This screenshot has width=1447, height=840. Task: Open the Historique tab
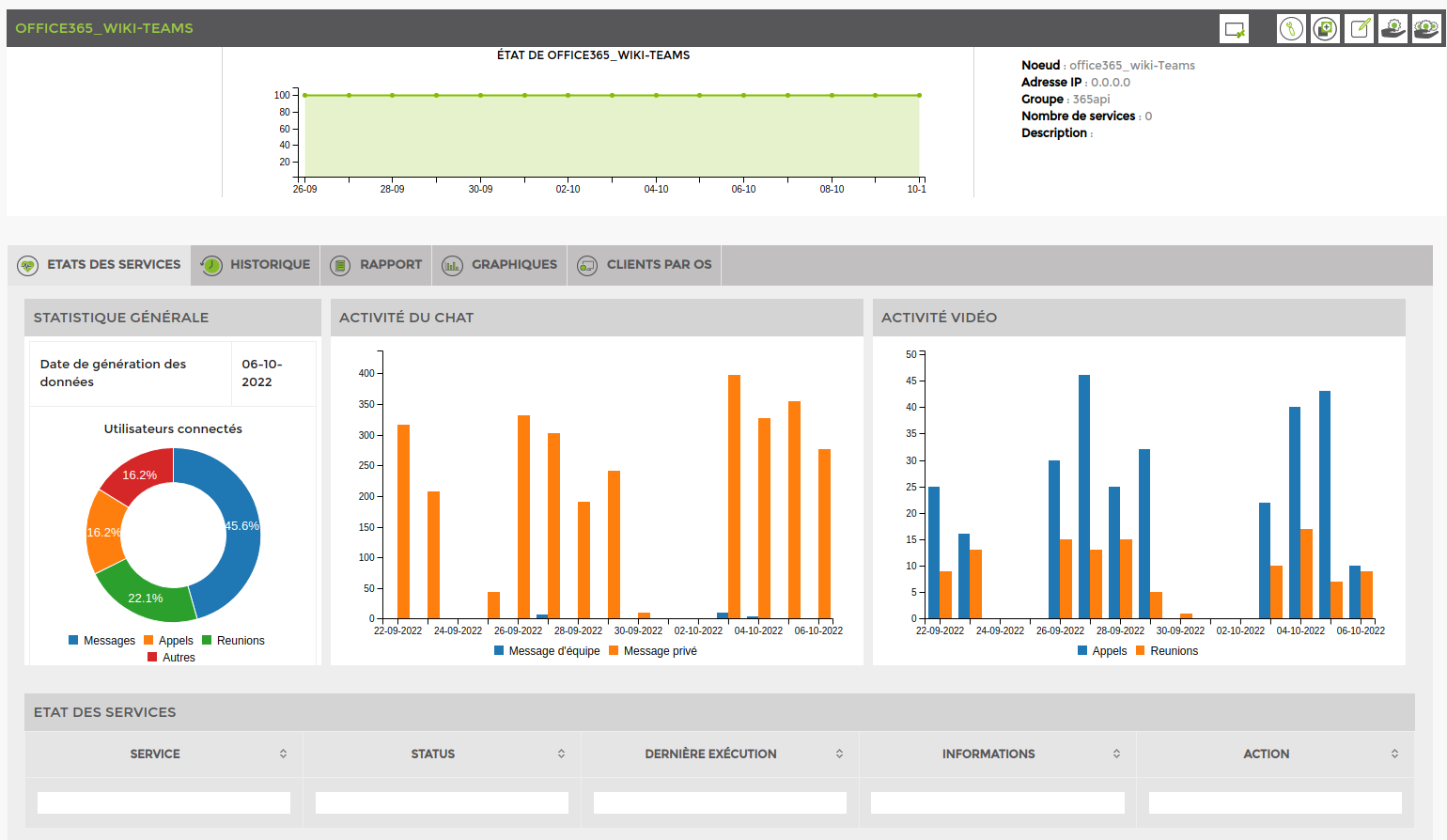tap(256, 265)
